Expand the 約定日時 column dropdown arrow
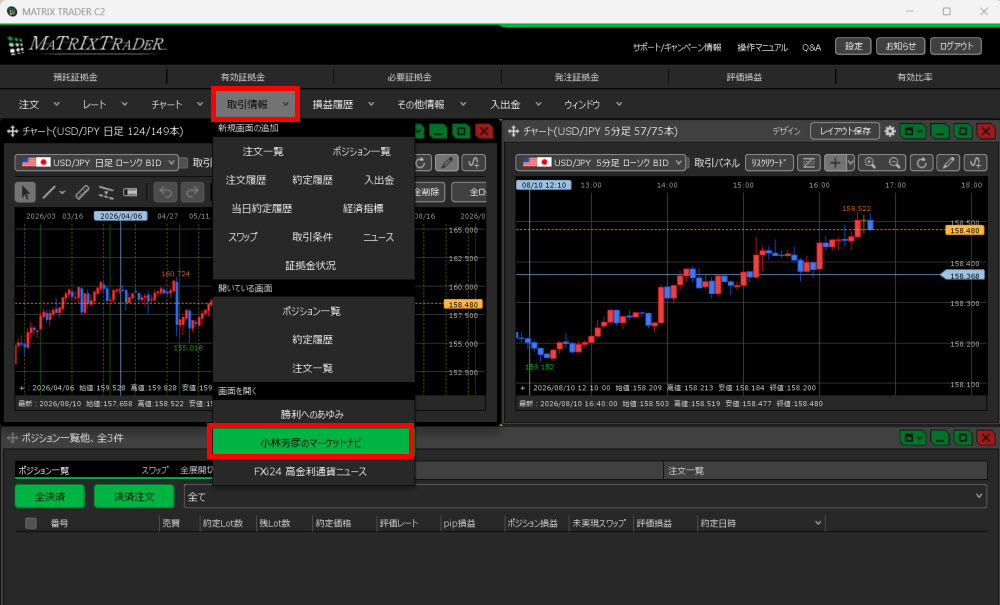Screen dimensions: 1000x605 pos(818,523)
